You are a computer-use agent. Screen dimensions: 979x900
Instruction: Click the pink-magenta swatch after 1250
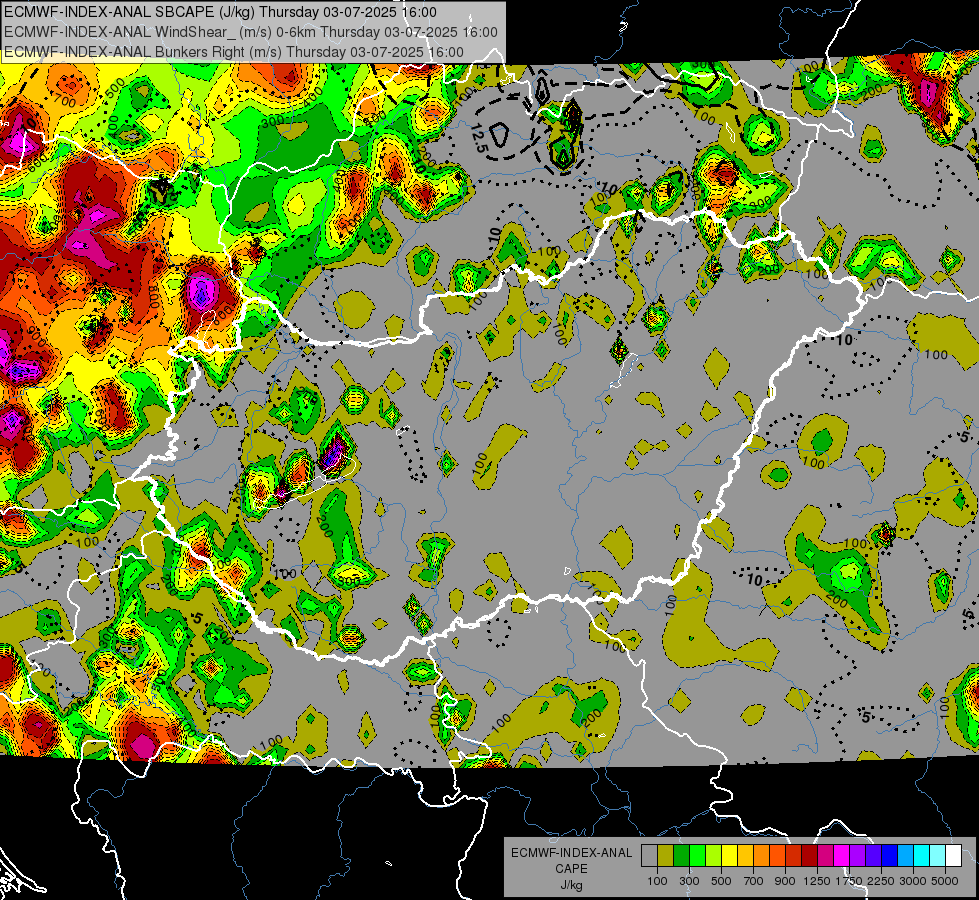(825, 855)
